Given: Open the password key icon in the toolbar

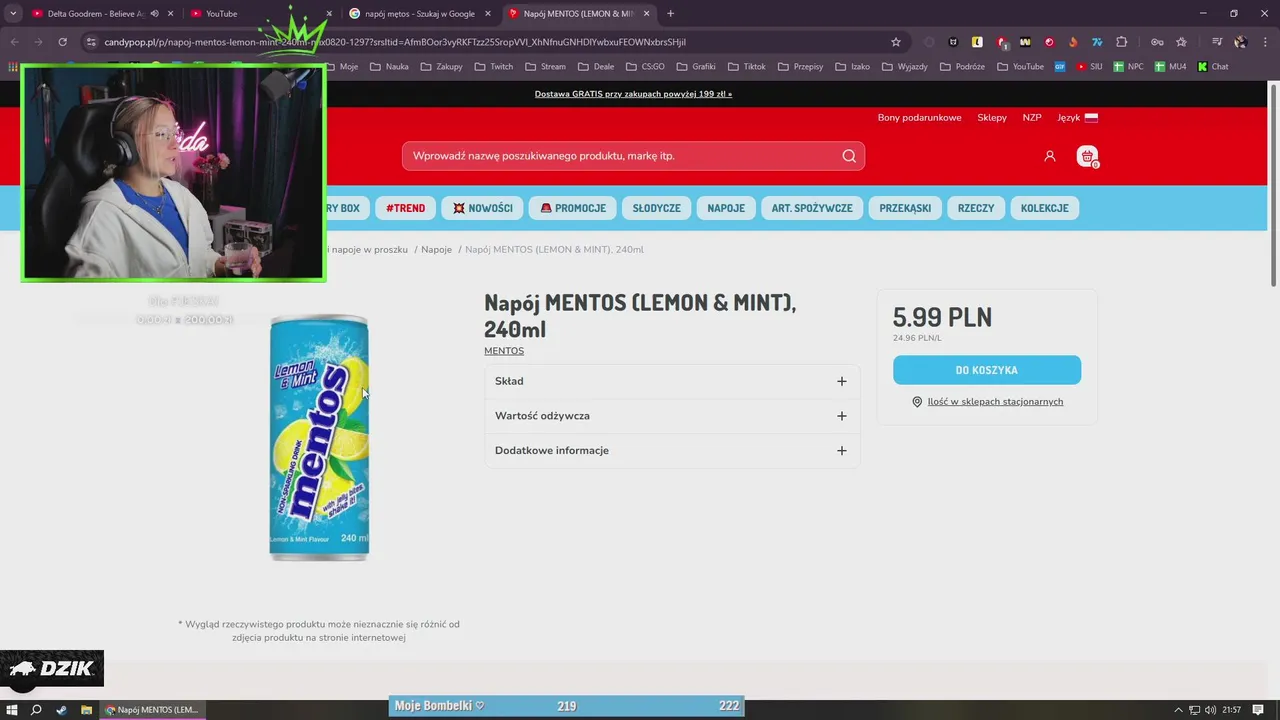Looking at the screenshot, I should pyautogui.click(x=1157, y=42).
